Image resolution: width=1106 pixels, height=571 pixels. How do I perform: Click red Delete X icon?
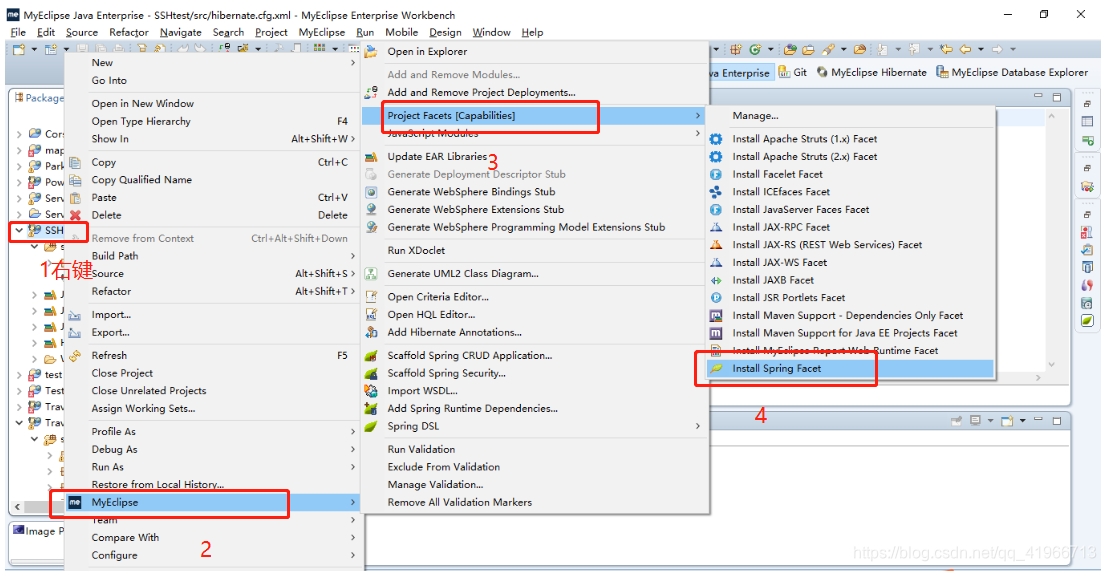tap(75, 215)
